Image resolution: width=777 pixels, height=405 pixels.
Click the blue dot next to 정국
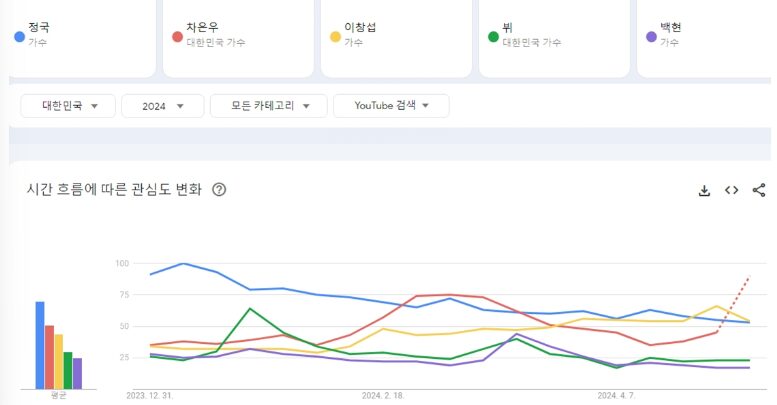pos(19,36)
